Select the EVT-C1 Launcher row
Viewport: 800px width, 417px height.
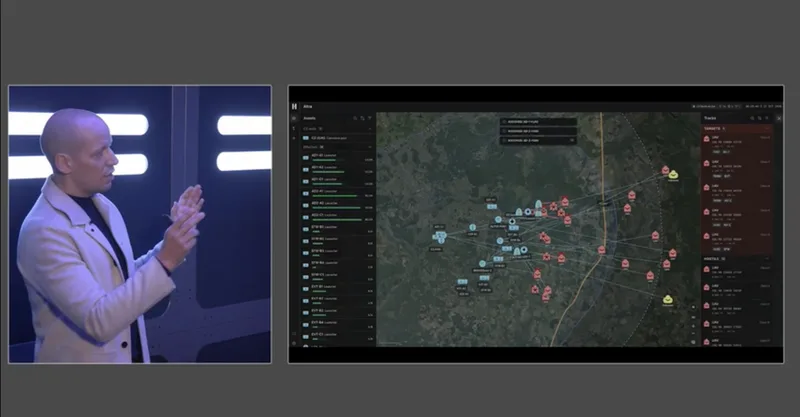point(338,336)
